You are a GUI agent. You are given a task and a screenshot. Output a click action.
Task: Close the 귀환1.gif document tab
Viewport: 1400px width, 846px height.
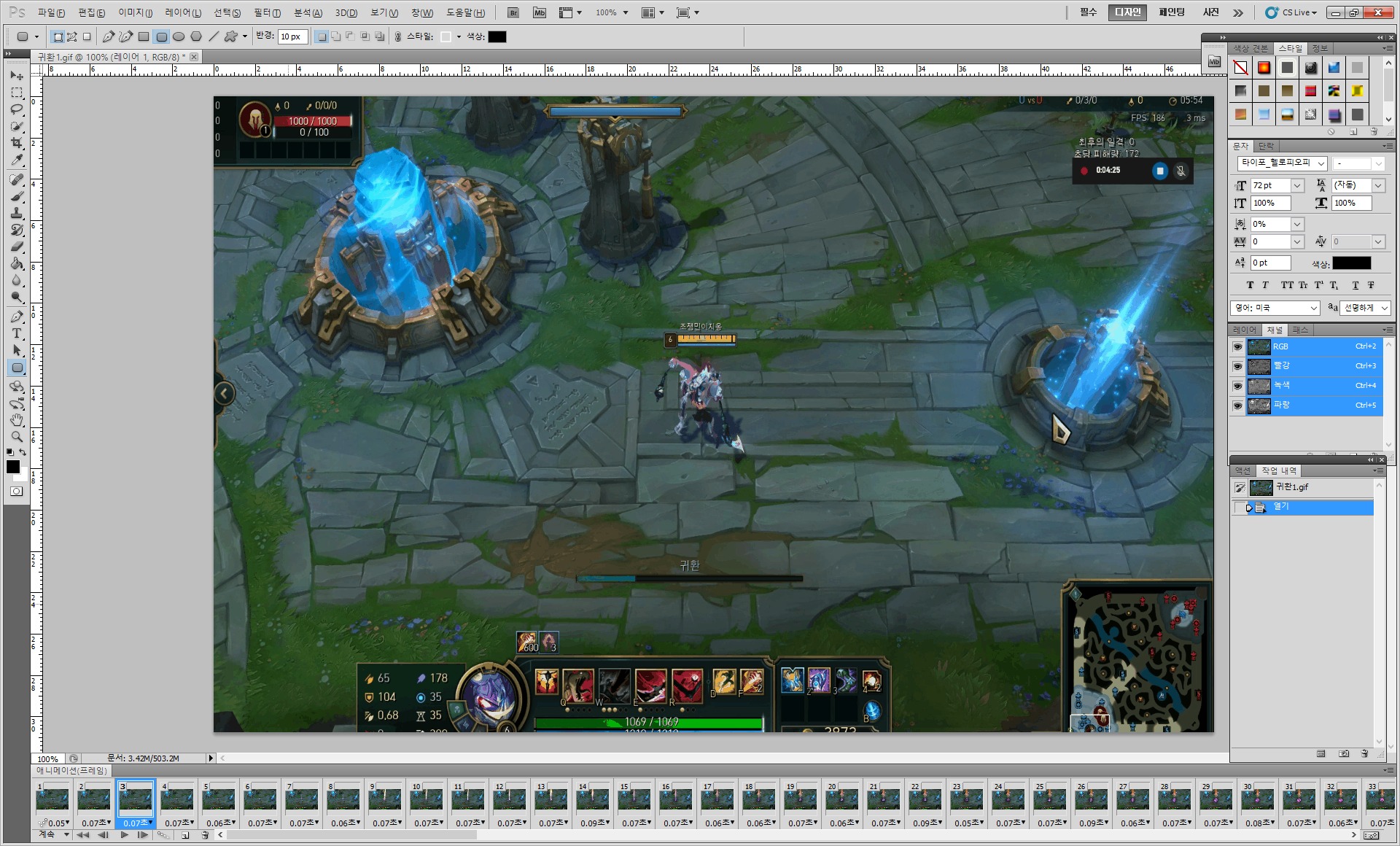[x=194, y=57]
